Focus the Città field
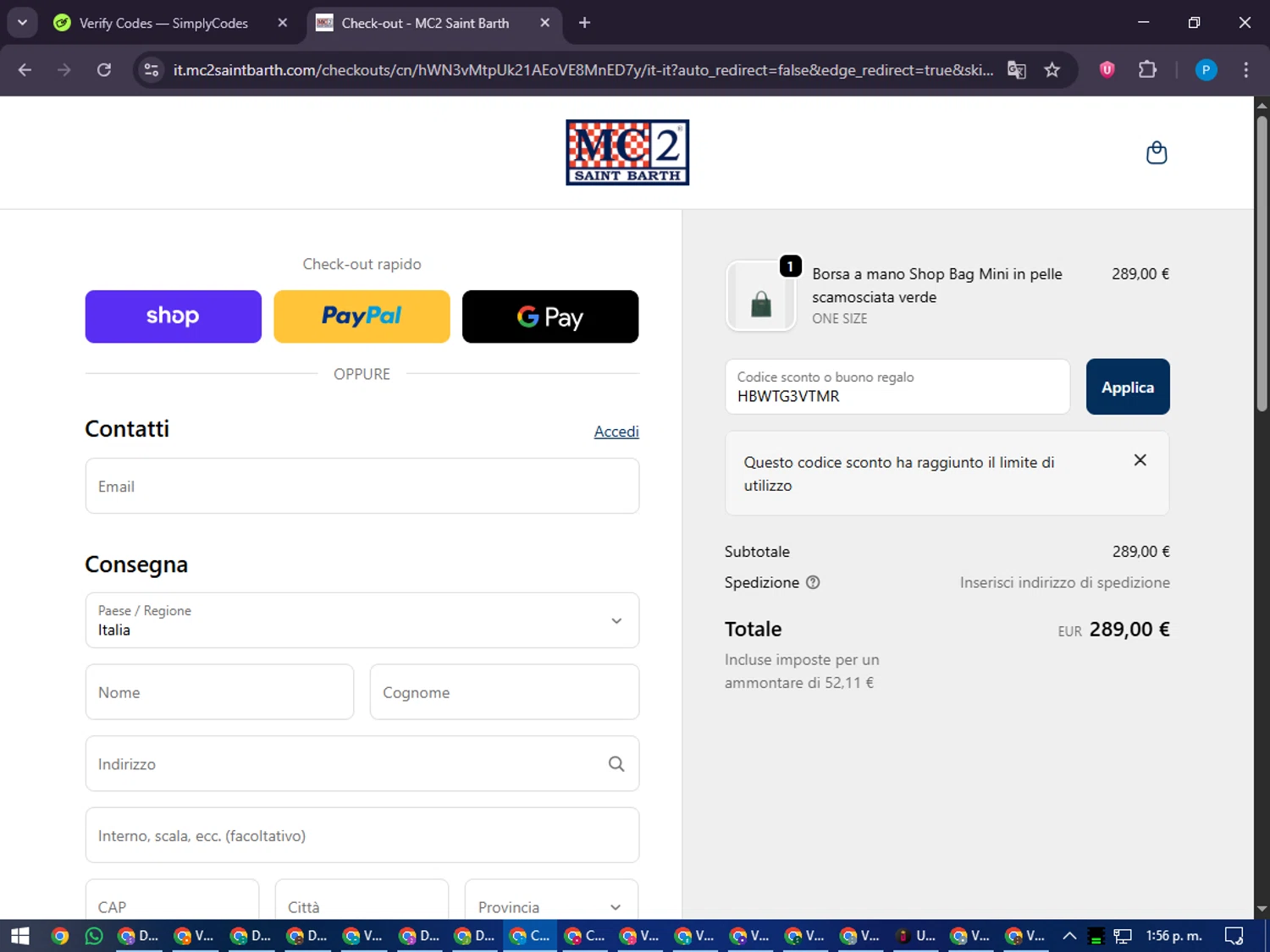 pos(362,900)
